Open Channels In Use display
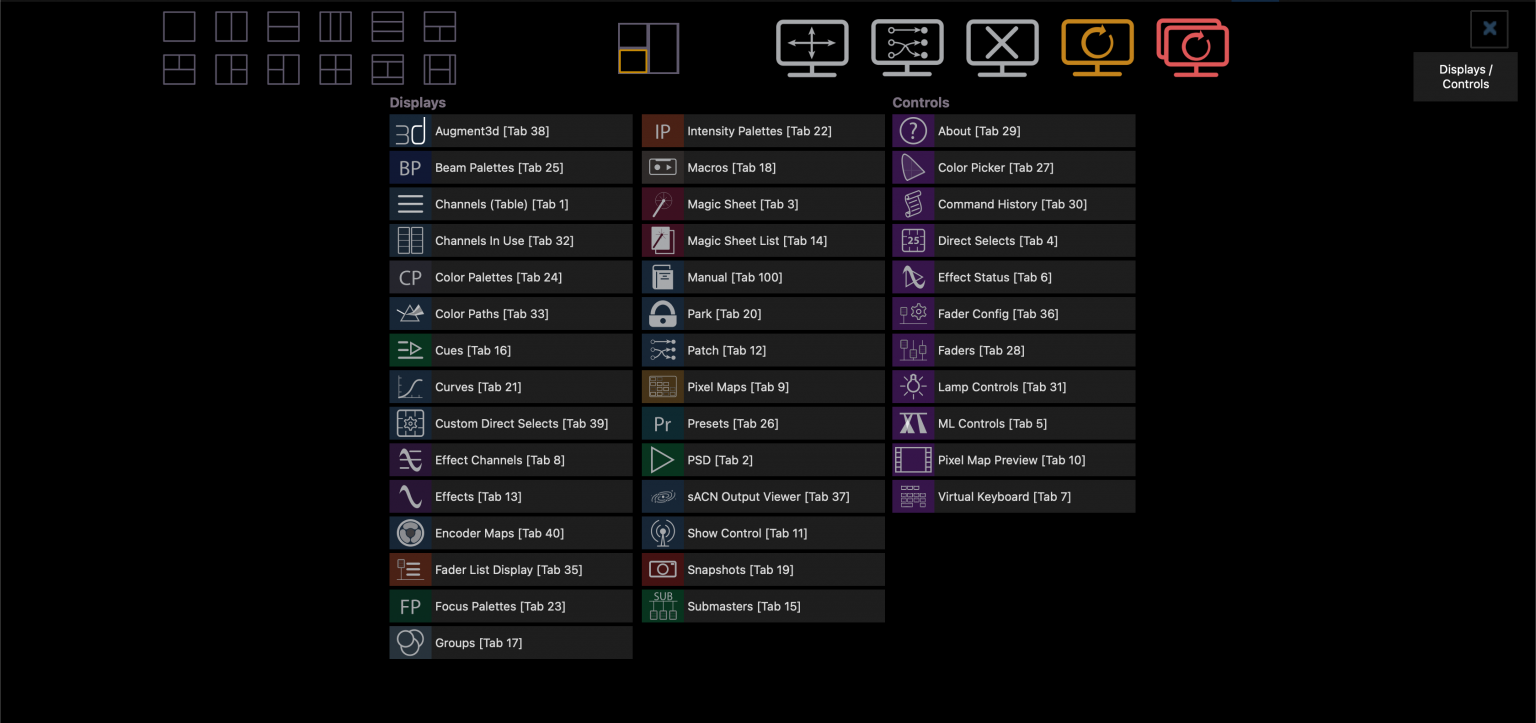This screenshot has height=723, width=1536. tap(511, 241)
